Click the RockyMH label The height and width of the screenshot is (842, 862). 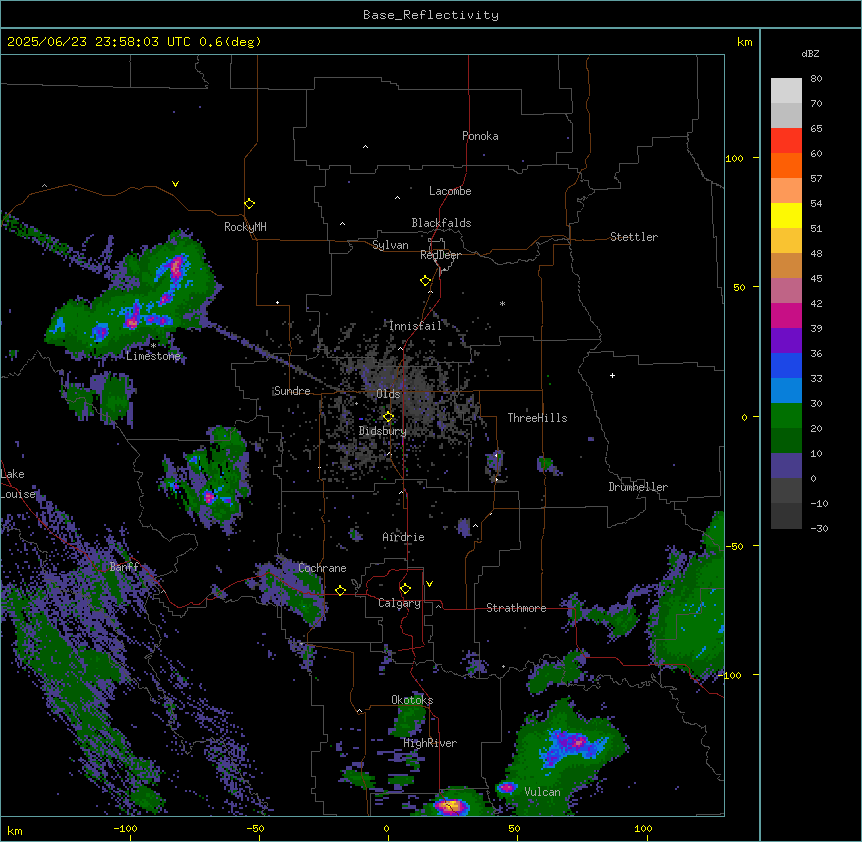(245, 227)
